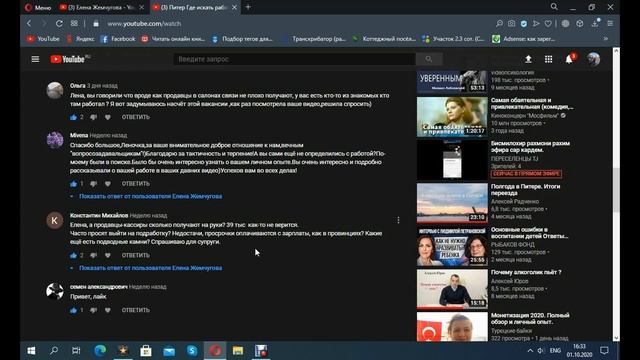
Task: Open the browser downloads icon
Action: (596, 24)
